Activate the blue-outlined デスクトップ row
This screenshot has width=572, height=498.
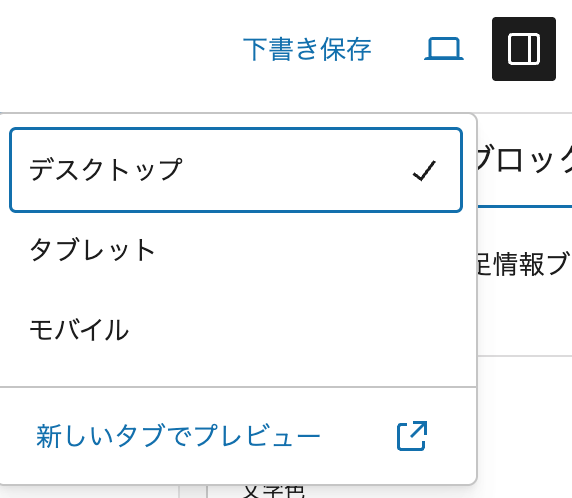(236, 170)
